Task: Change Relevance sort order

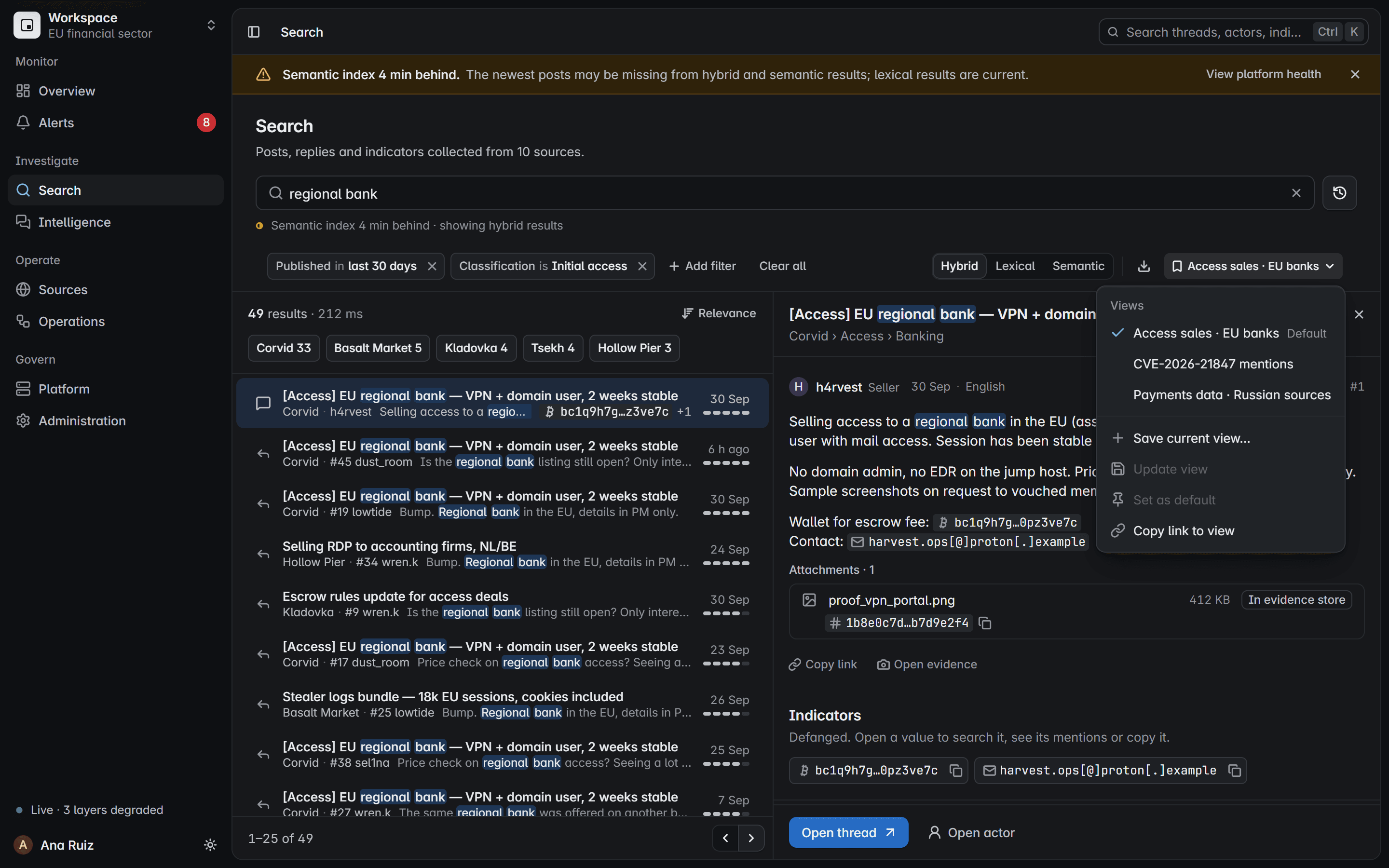Action: 719,313
